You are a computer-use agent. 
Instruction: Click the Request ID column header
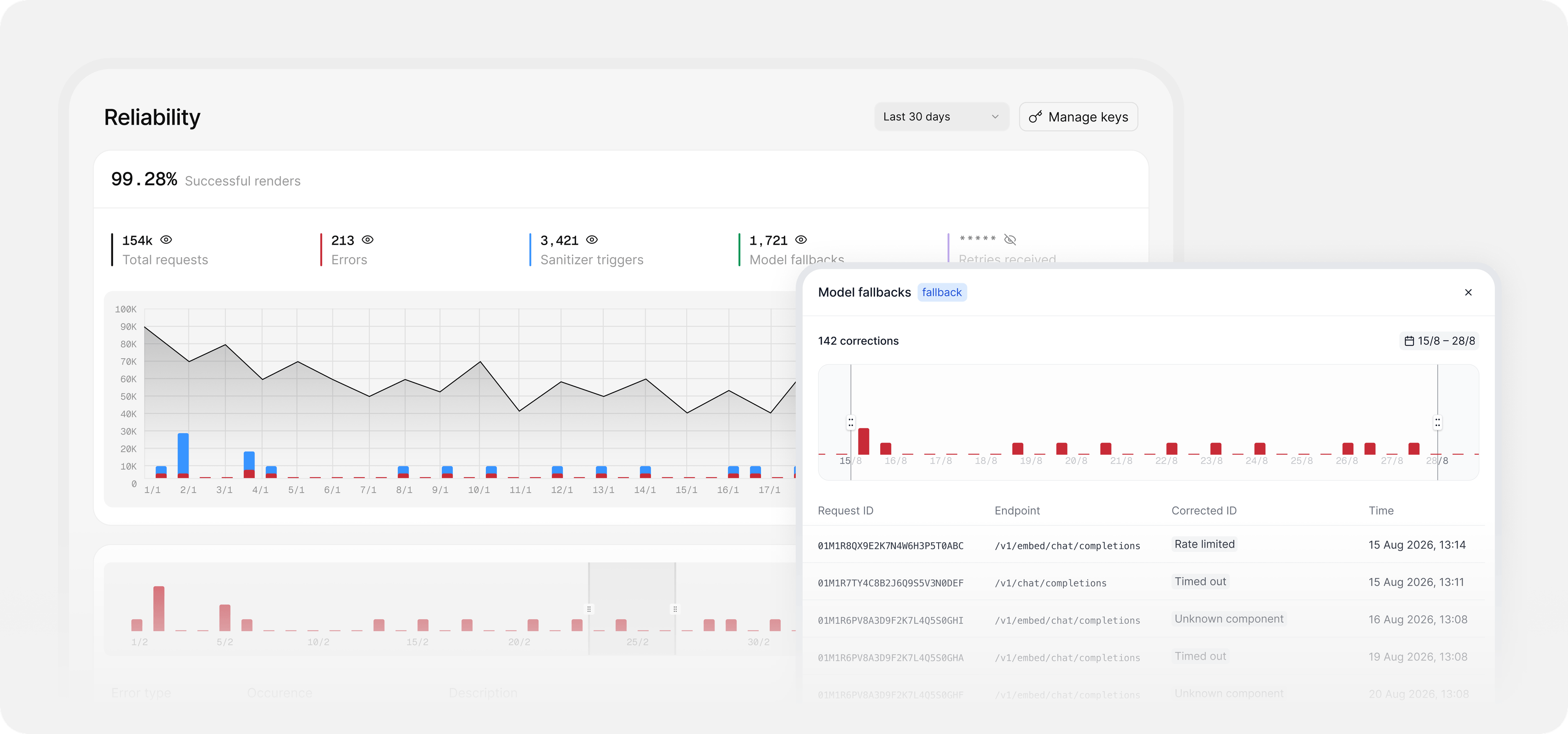[x=845, y=510]
